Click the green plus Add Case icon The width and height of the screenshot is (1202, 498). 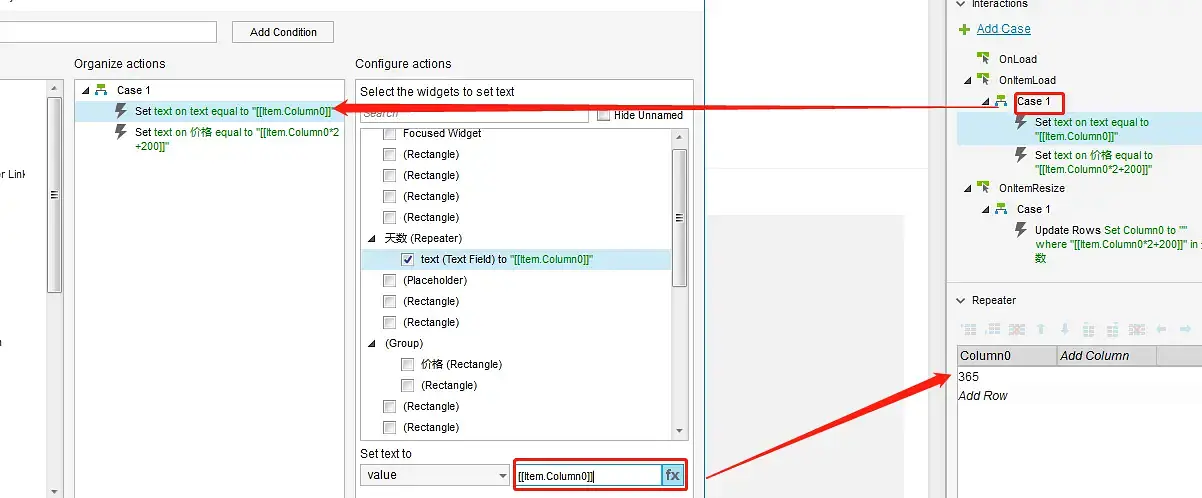[964, 30]
